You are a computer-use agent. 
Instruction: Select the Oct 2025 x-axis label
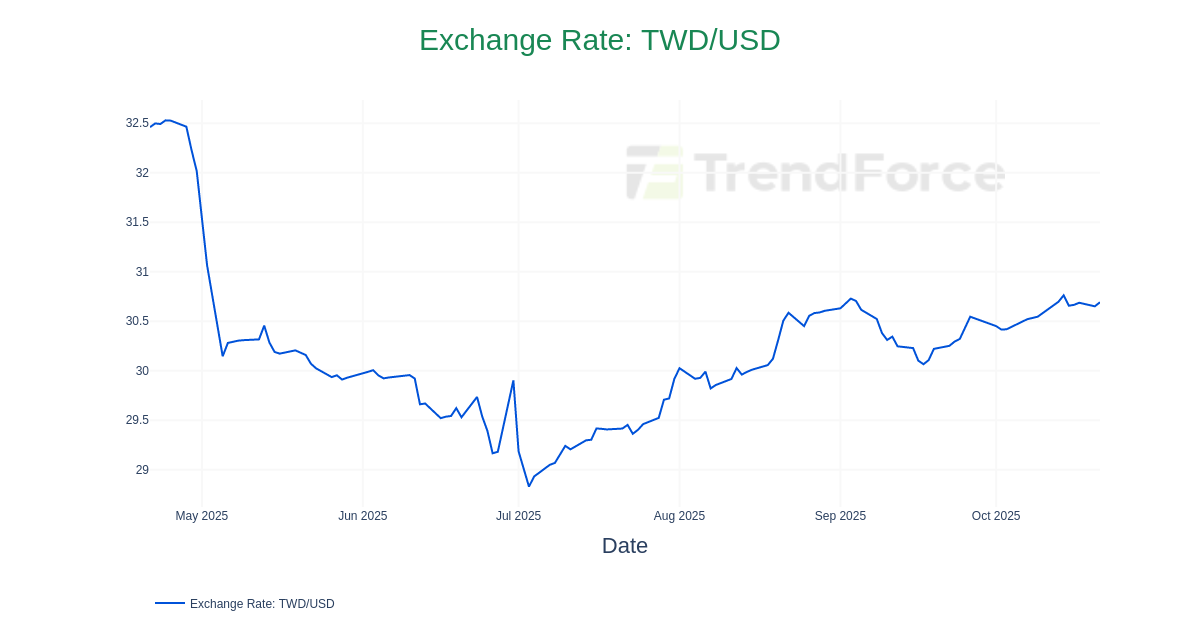coord(996,516)
